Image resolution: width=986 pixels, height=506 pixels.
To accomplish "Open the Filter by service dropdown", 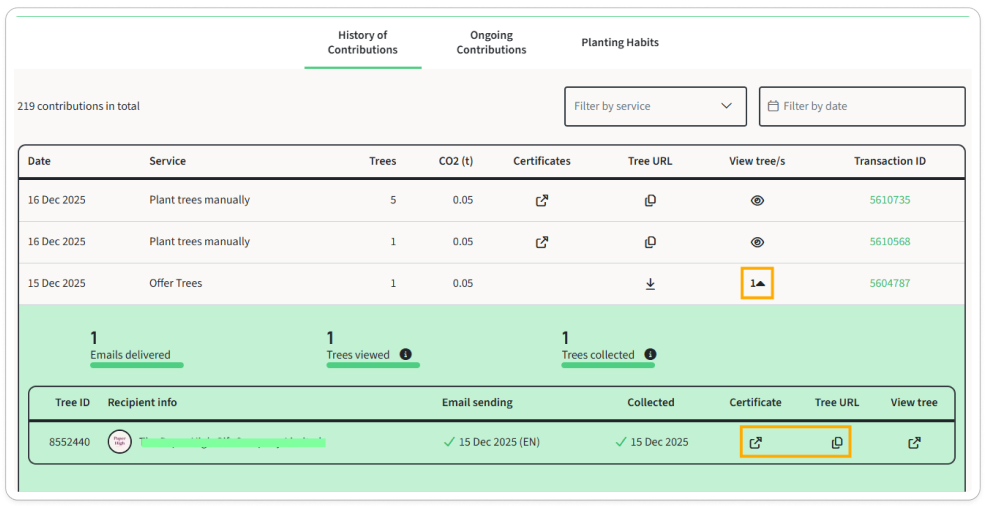I will (655, 106).
